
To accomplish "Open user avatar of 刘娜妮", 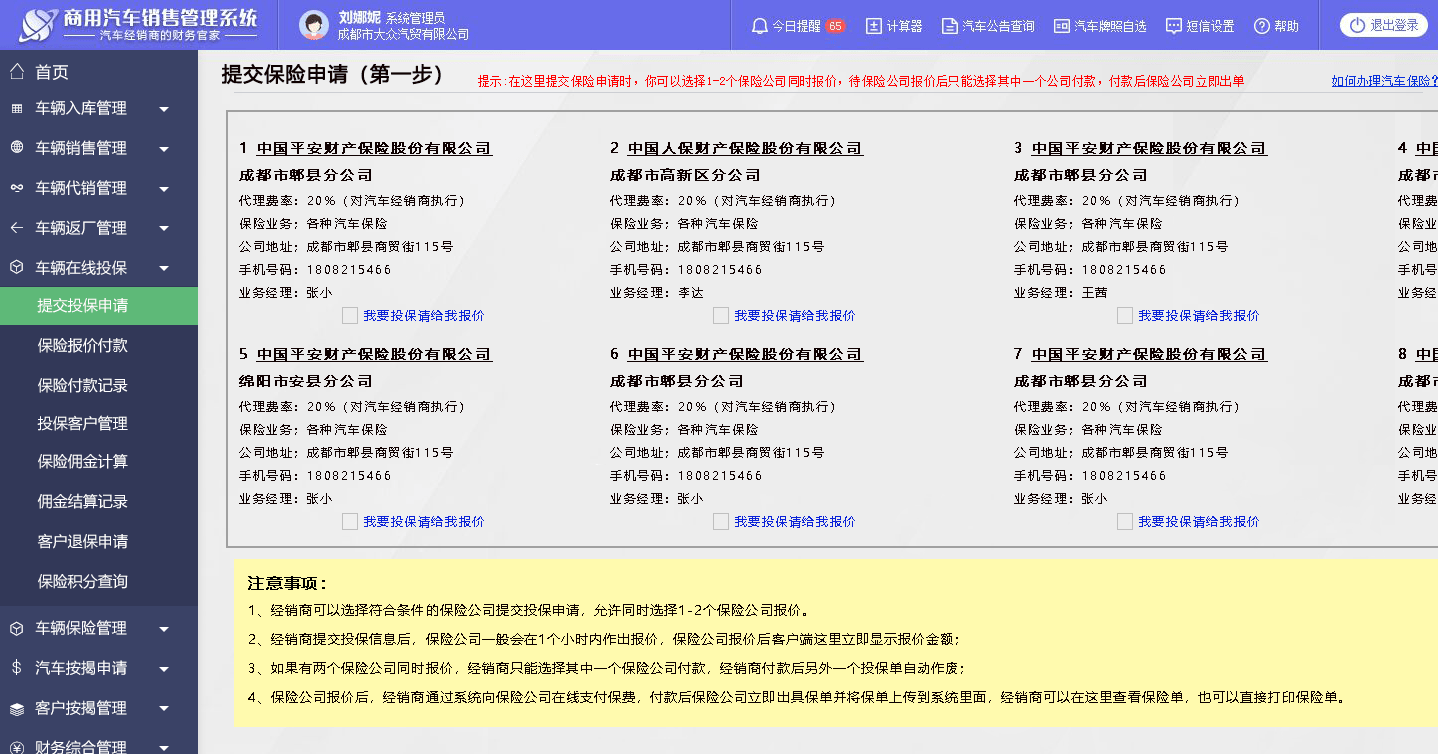I will pos(314,25).
